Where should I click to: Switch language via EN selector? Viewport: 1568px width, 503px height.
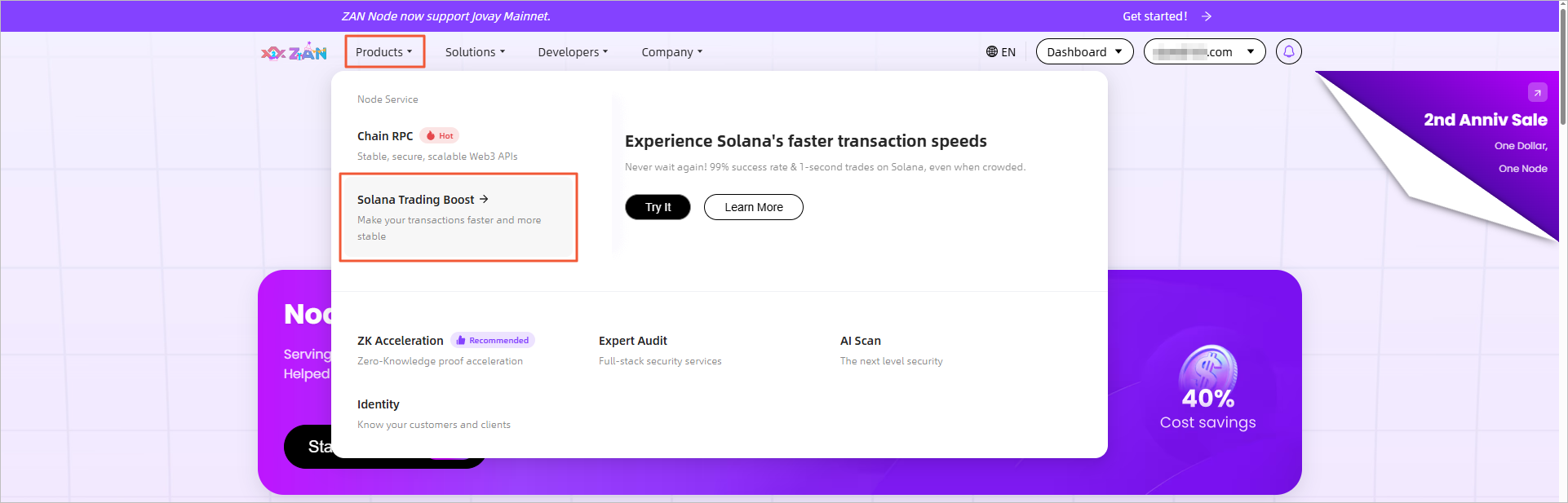click(1001, 52)
